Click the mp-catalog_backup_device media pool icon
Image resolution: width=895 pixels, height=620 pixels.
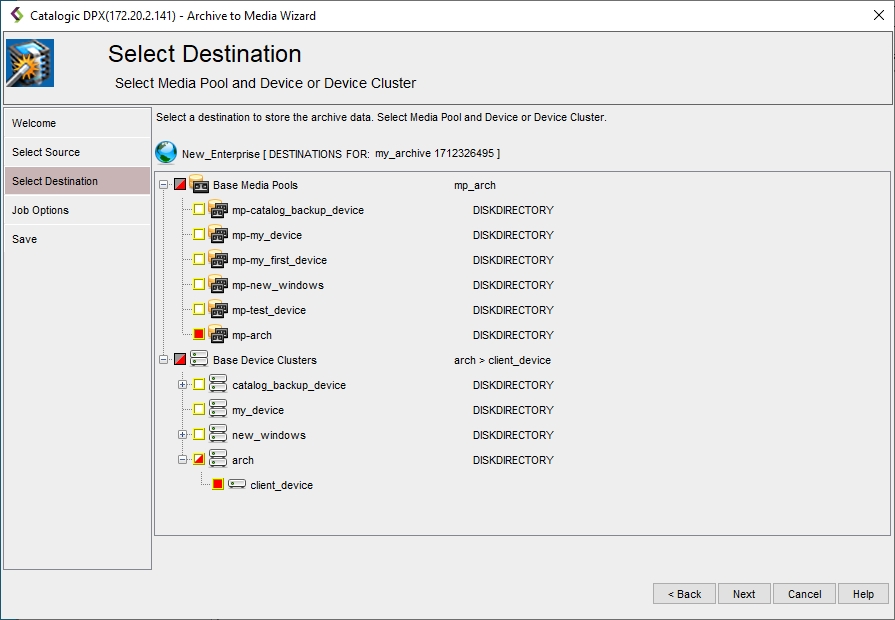click(218, 210)
